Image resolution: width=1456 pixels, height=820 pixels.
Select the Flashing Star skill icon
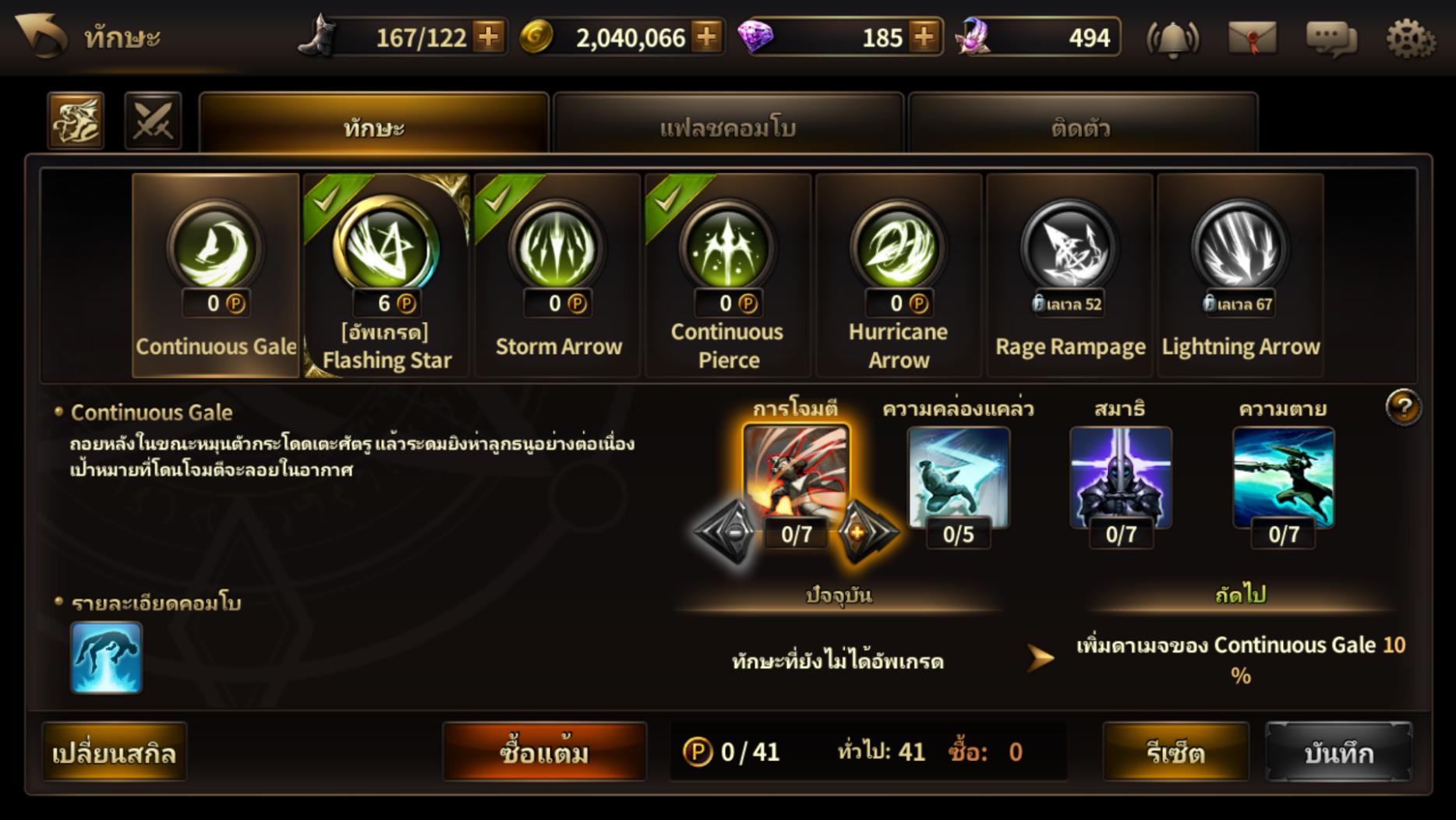386,249
